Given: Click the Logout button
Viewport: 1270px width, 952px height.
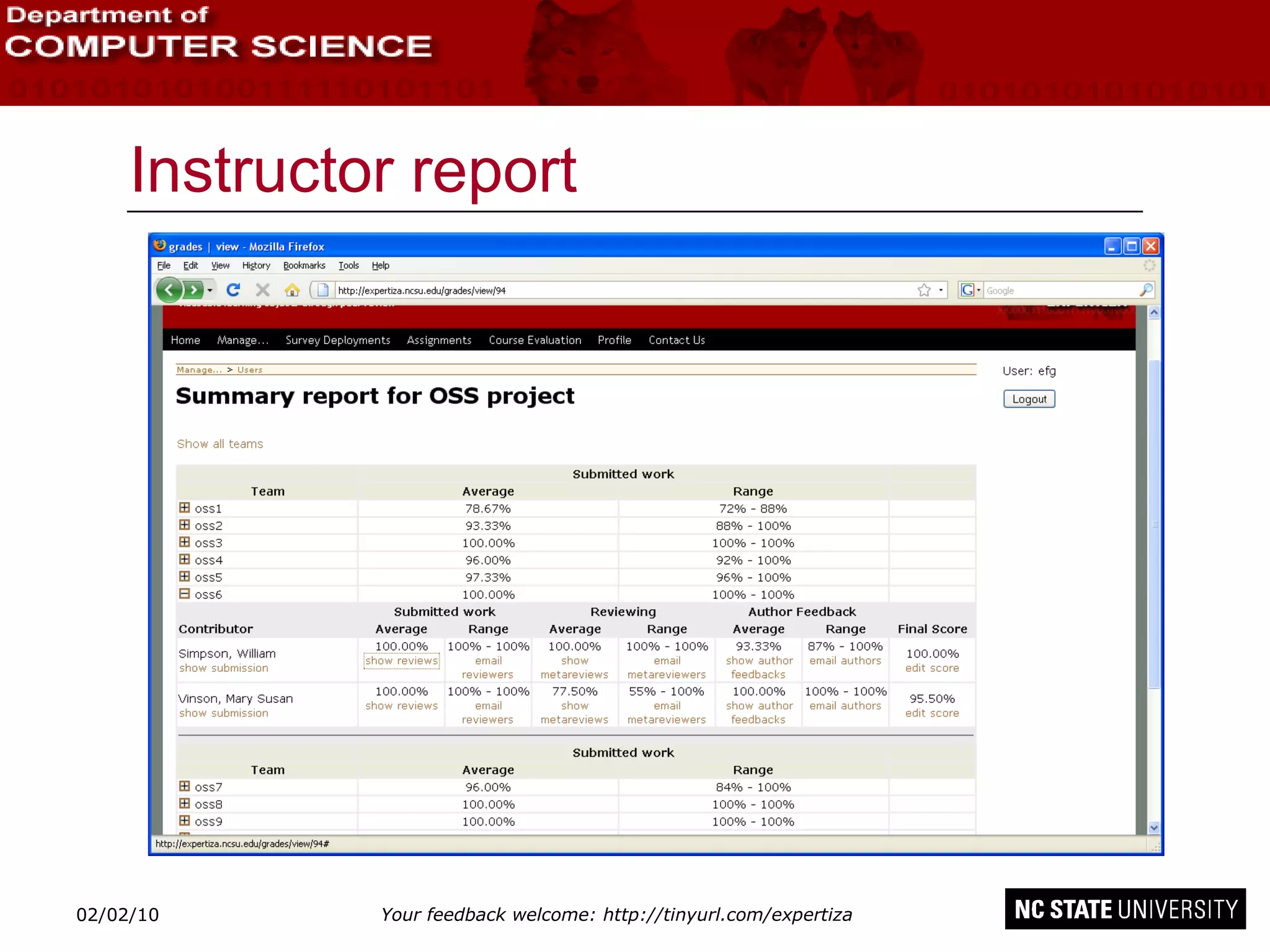Looking at the screenshot, I should point(1029,399).
